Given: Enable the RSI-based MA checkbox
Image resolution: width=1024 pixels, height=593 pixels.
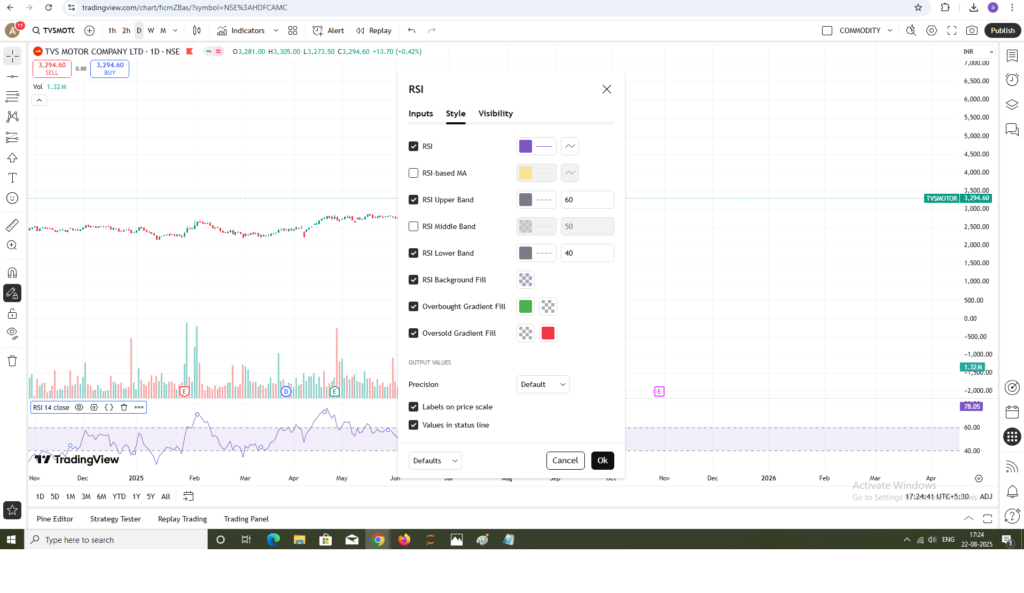Looking at the screenshot, I should [x=413, y=173].
